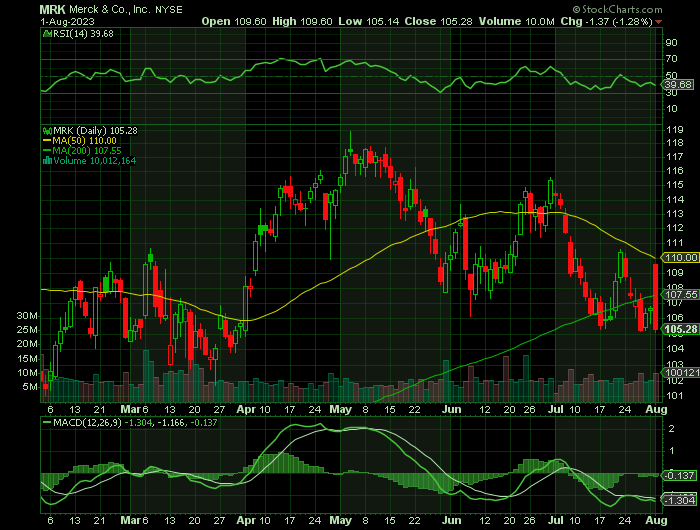Click the 10 level on RSI axis
The height and width of the screenshot is (530, 700).
(671, 109)
